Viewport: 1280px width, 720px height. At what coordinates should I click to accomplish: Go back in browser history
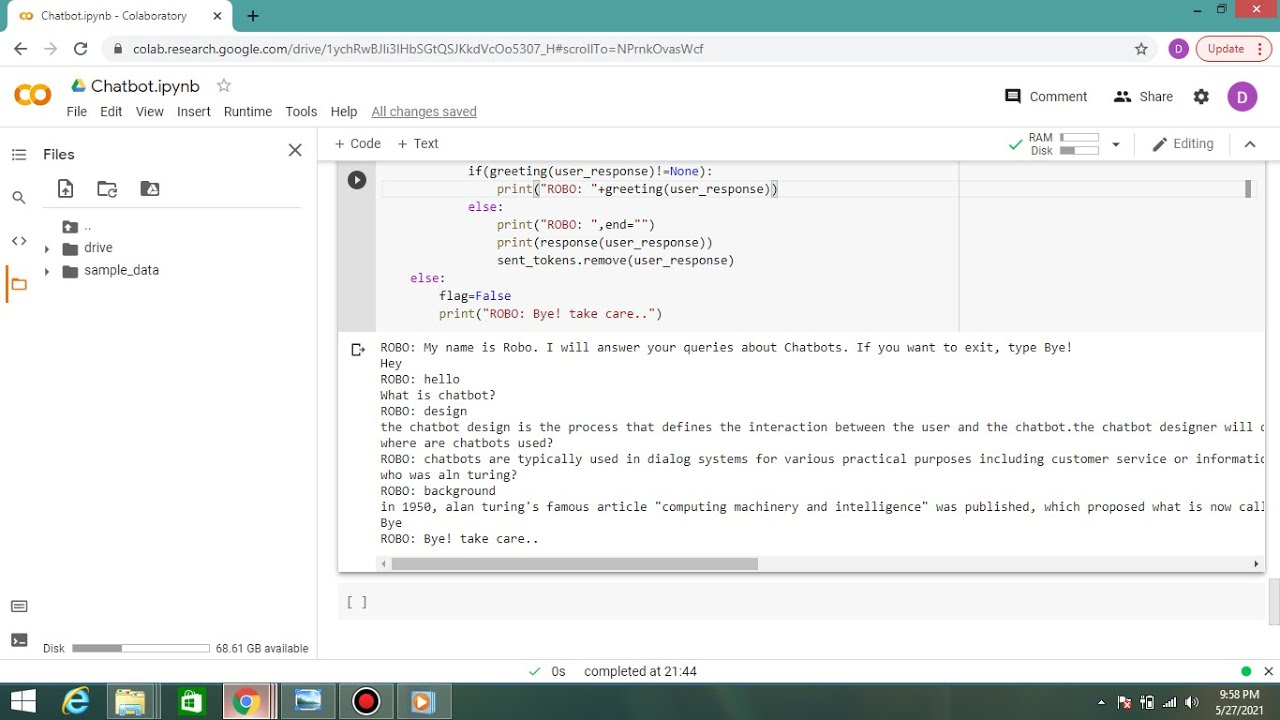[21, 48]
